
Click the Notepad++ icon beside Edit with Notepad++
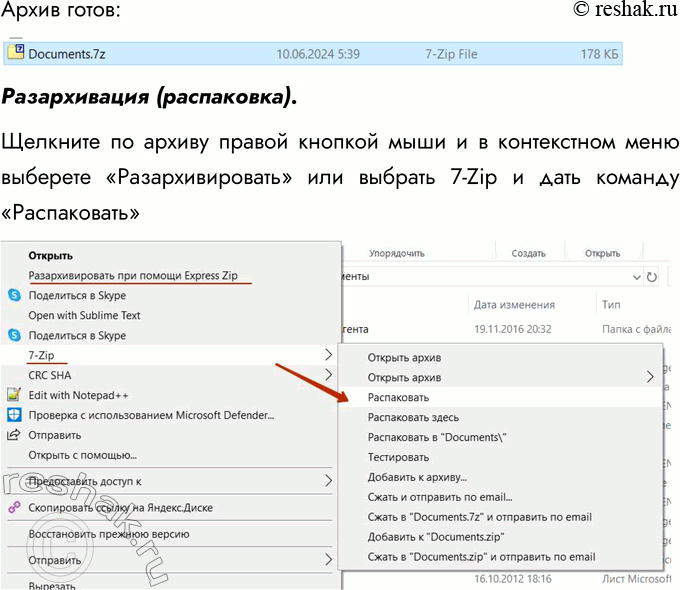(14, 395)
